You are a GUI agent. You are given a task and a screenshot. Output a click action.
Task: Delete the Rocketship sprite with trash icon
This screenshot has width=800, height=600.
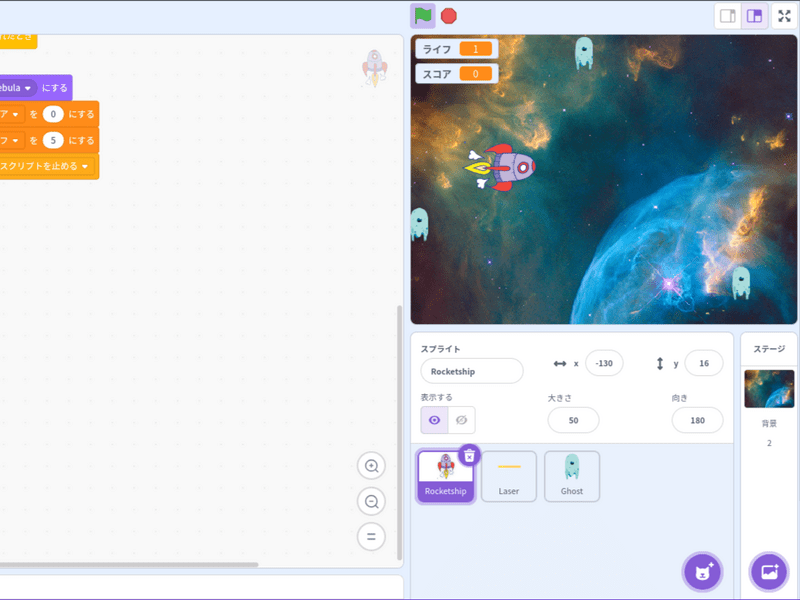coord(469,455)
